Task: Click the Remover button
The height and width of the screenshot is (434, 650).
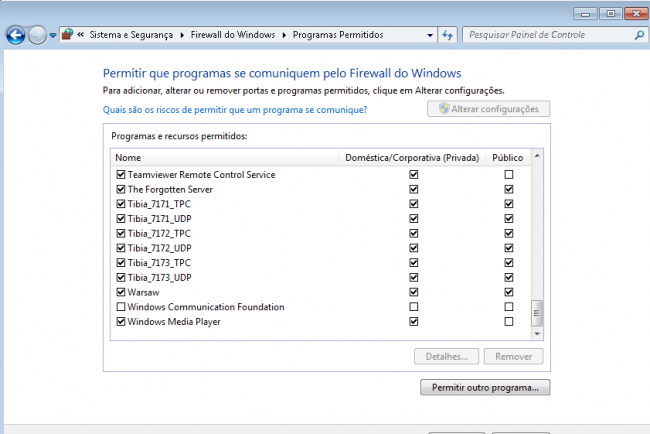Action: click(x=513, y=356)
